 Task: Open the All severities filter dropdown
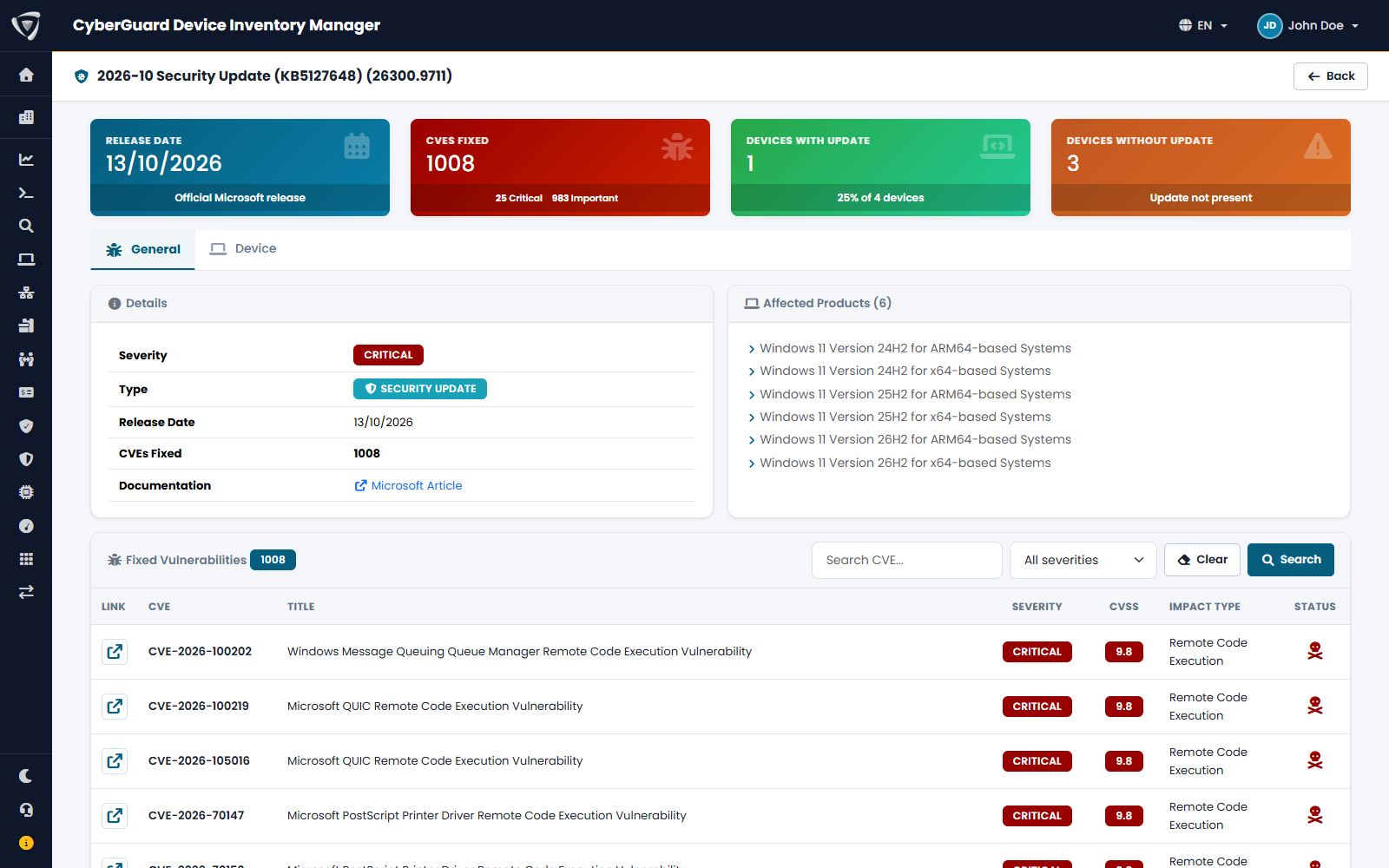(x=1083, y=560)
